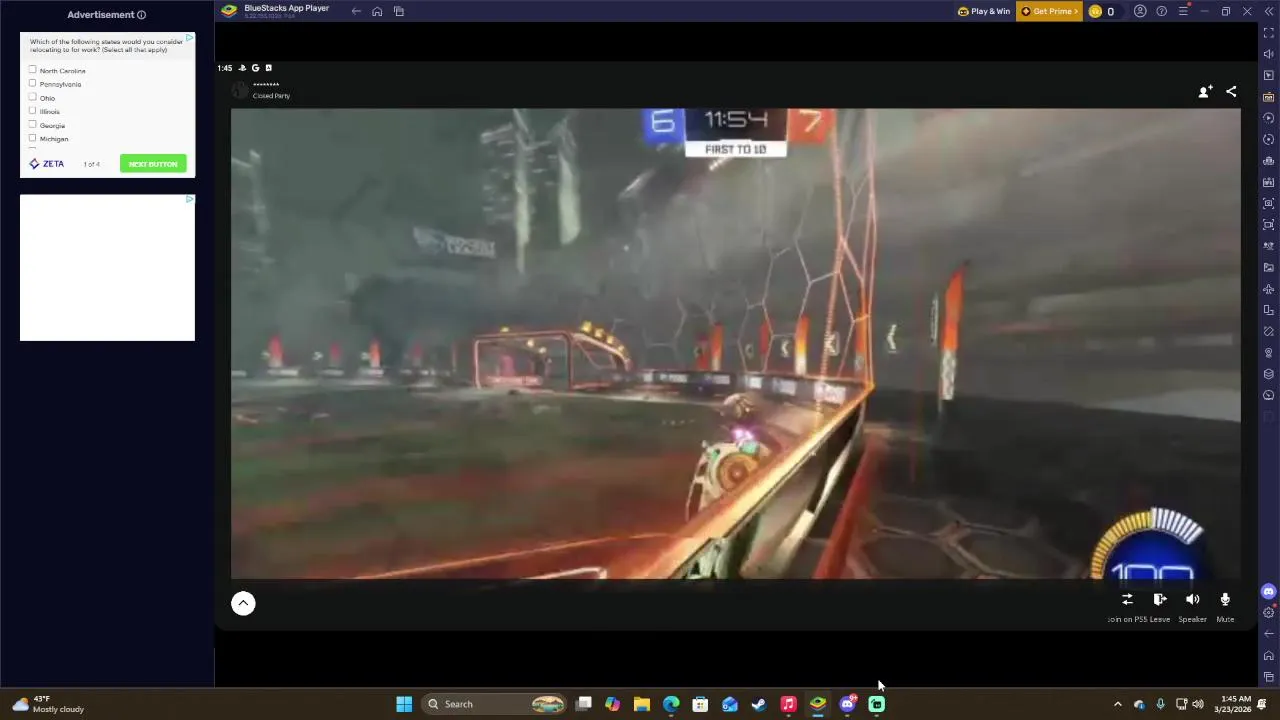Screen dimensions: 1280x720
Task: Click the Discord icon in BlueStacks sidebar
Action: (1269, 591)
